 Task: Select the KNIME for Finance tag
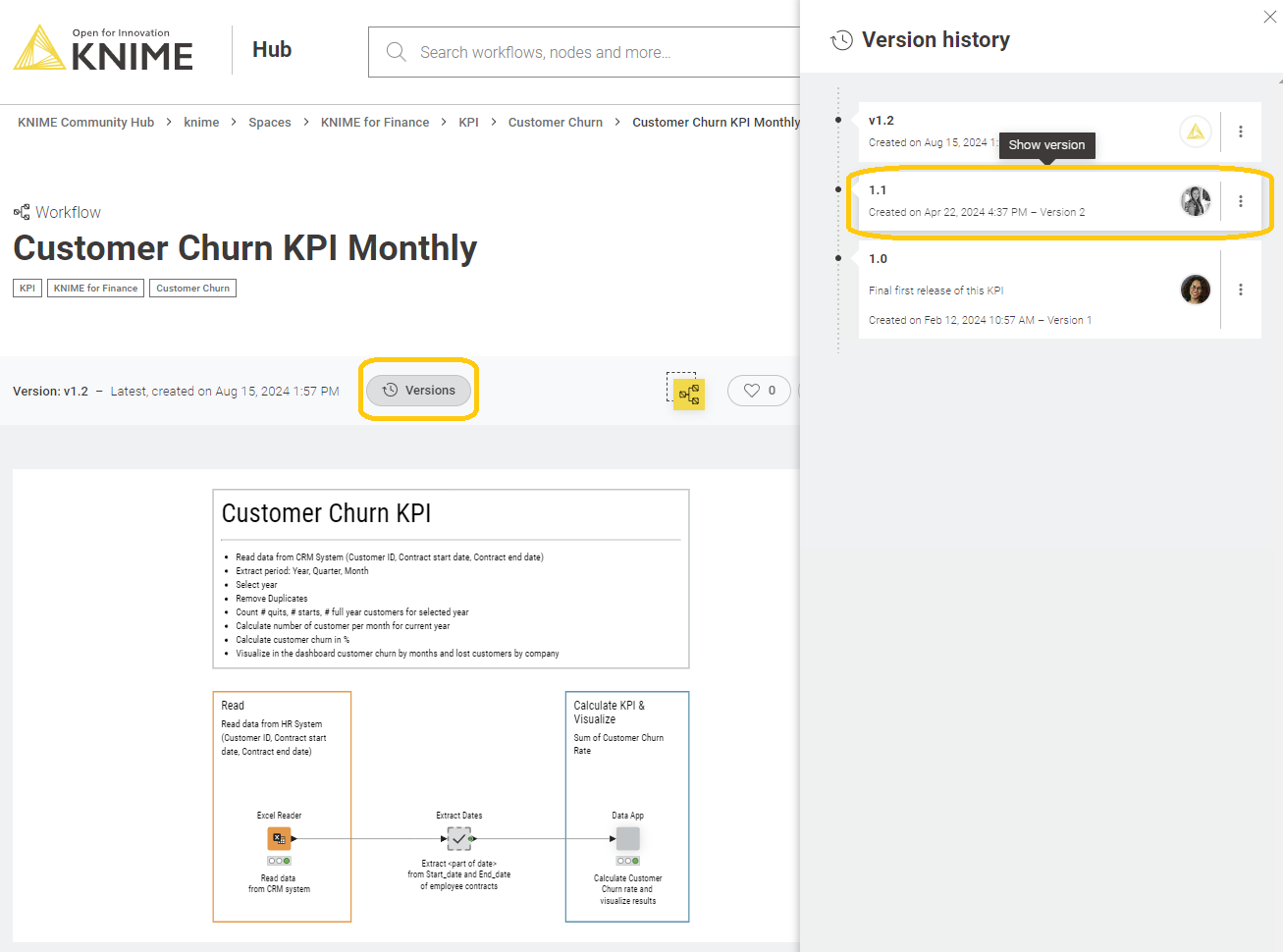(x=94, y=288)
